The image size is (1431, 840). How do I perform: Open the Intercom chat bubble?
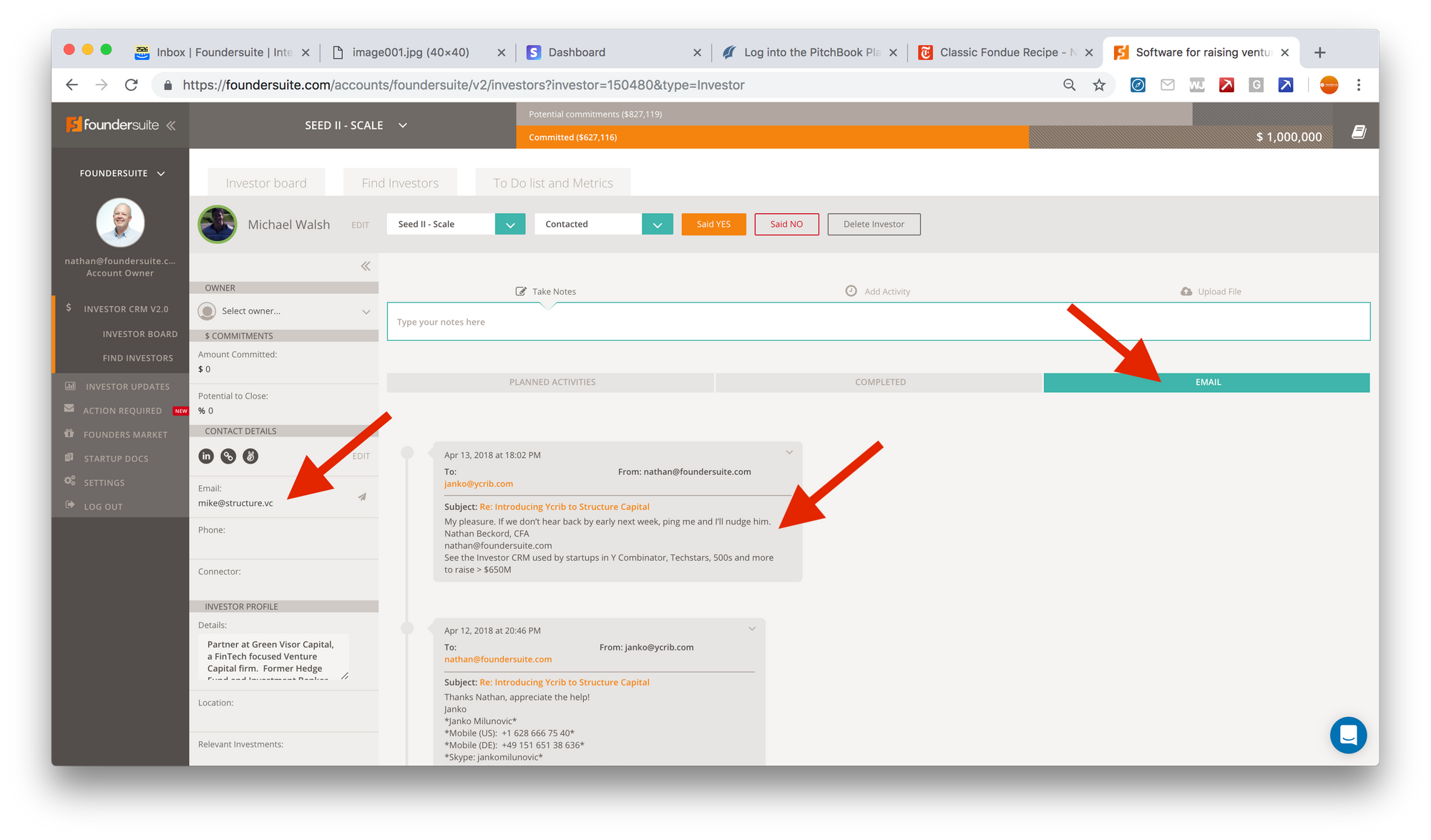click(1348, 735)
